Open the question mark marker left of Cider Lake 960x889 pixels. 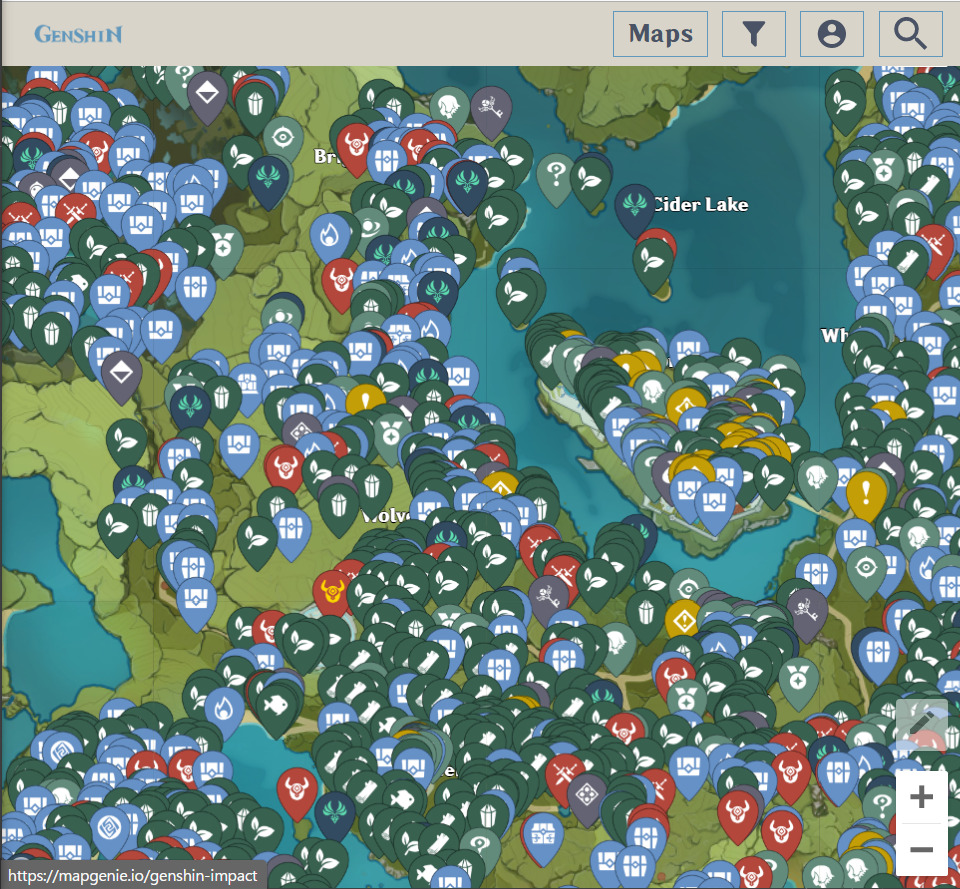[556, 177]
